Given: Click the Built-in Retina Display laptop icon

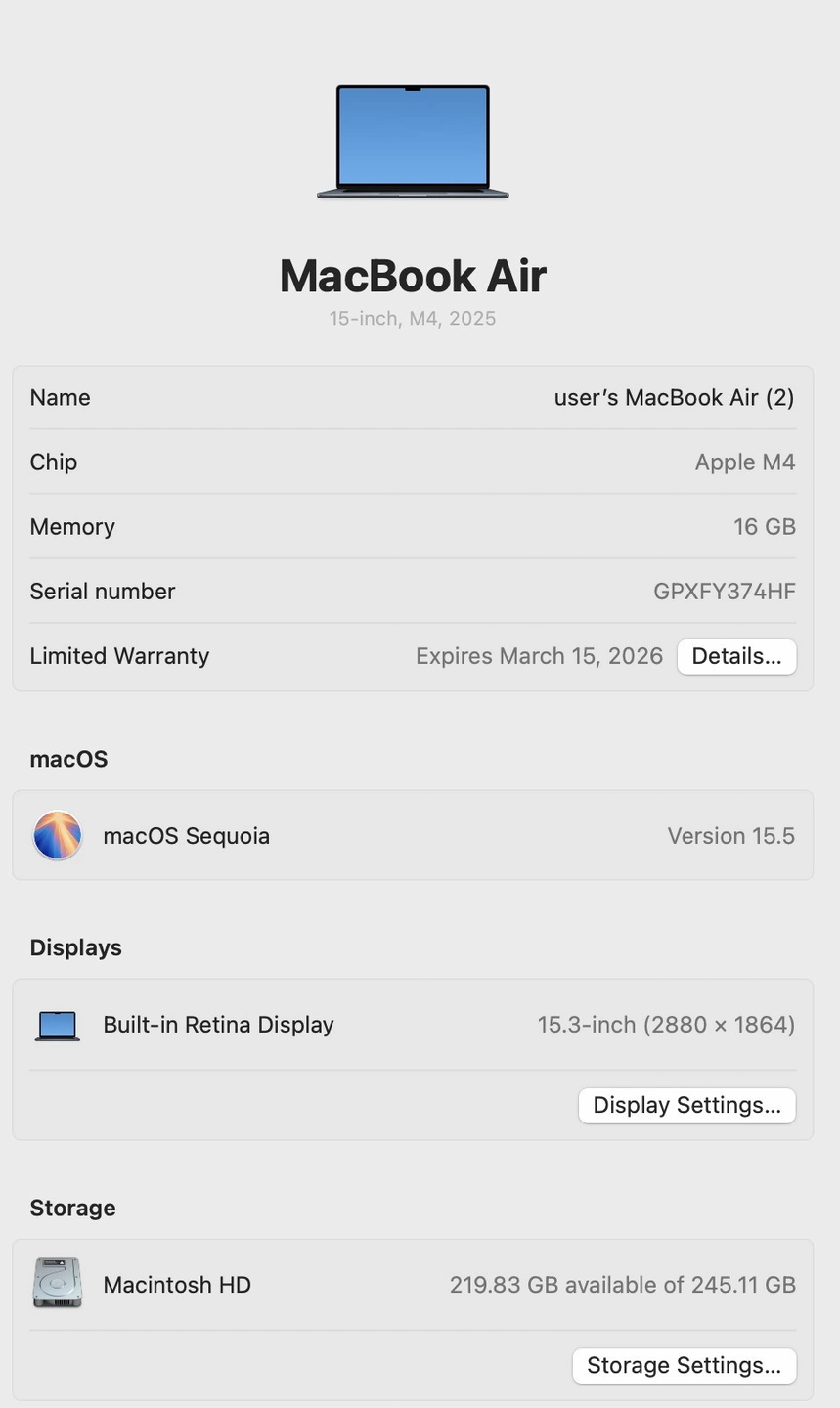Looking at the screenshot, I should (57, 1025).
